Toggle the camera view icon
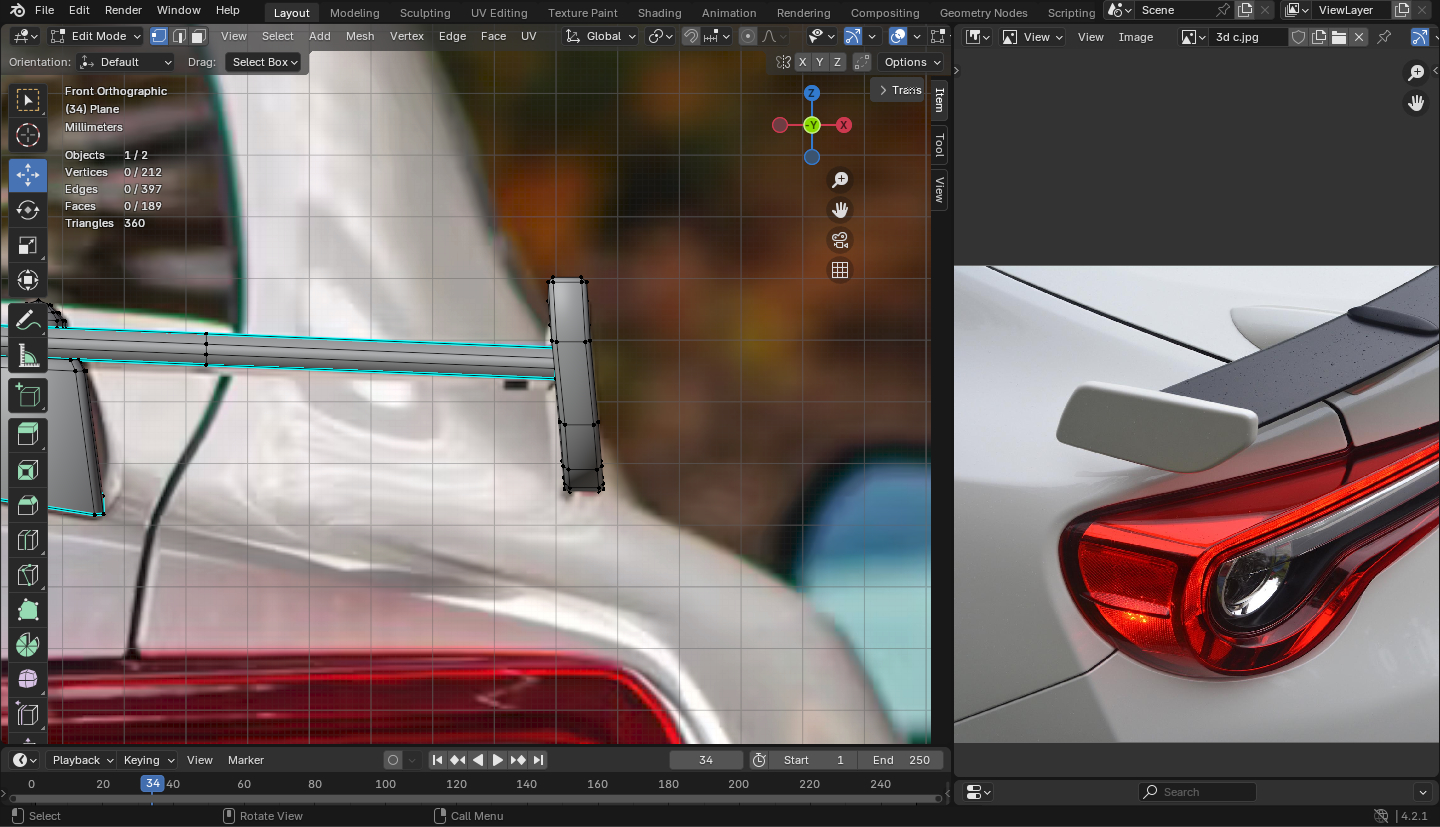The height and width of the screenshot is (827, 1440). (840, 240)
